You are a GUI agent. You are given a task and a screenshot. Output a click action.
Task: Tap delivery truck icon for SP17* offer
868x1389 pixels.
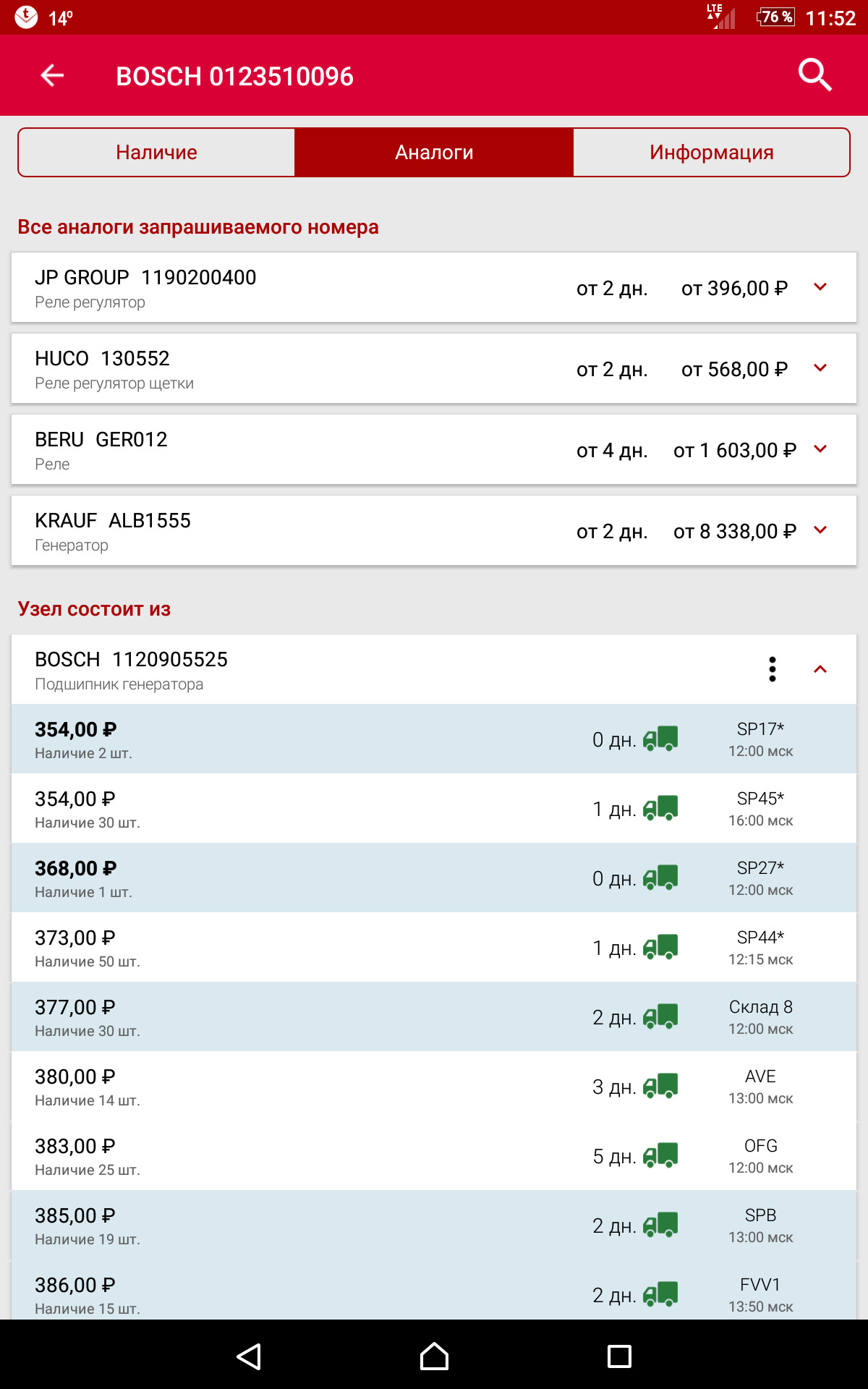(x=660, y=739)
